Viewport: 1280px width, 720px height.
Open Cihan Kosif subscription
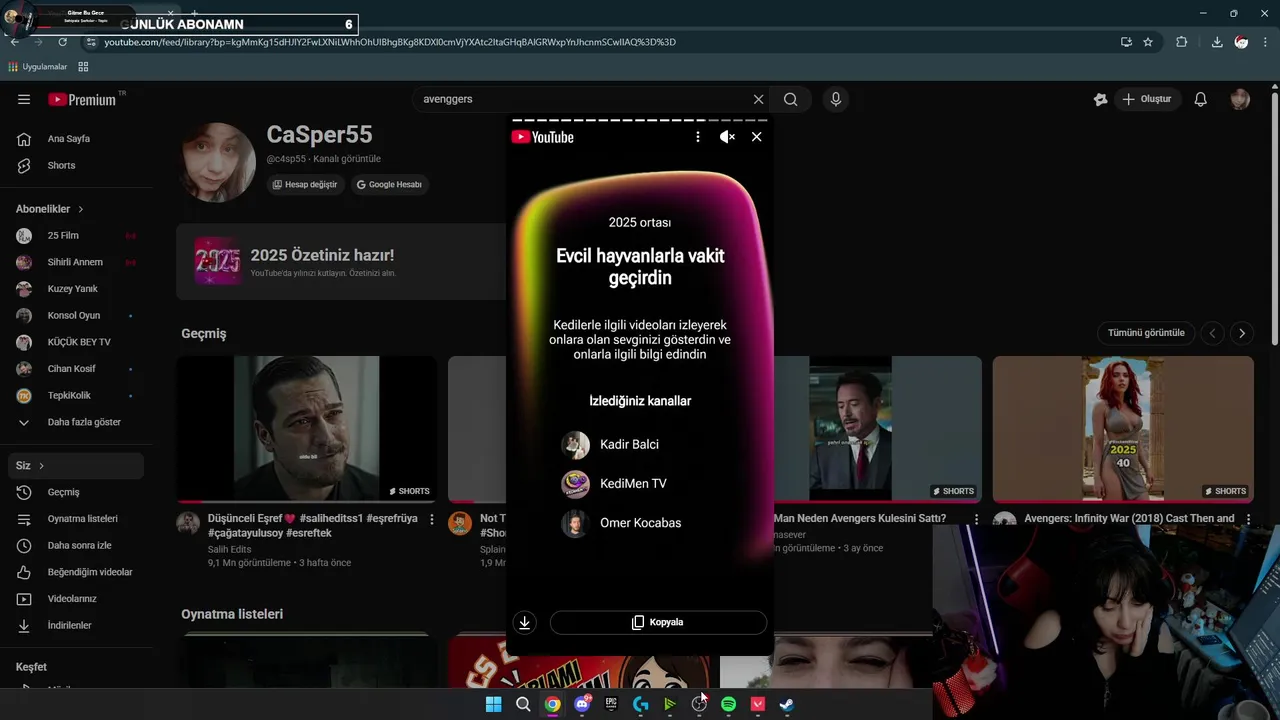[77, 369]
